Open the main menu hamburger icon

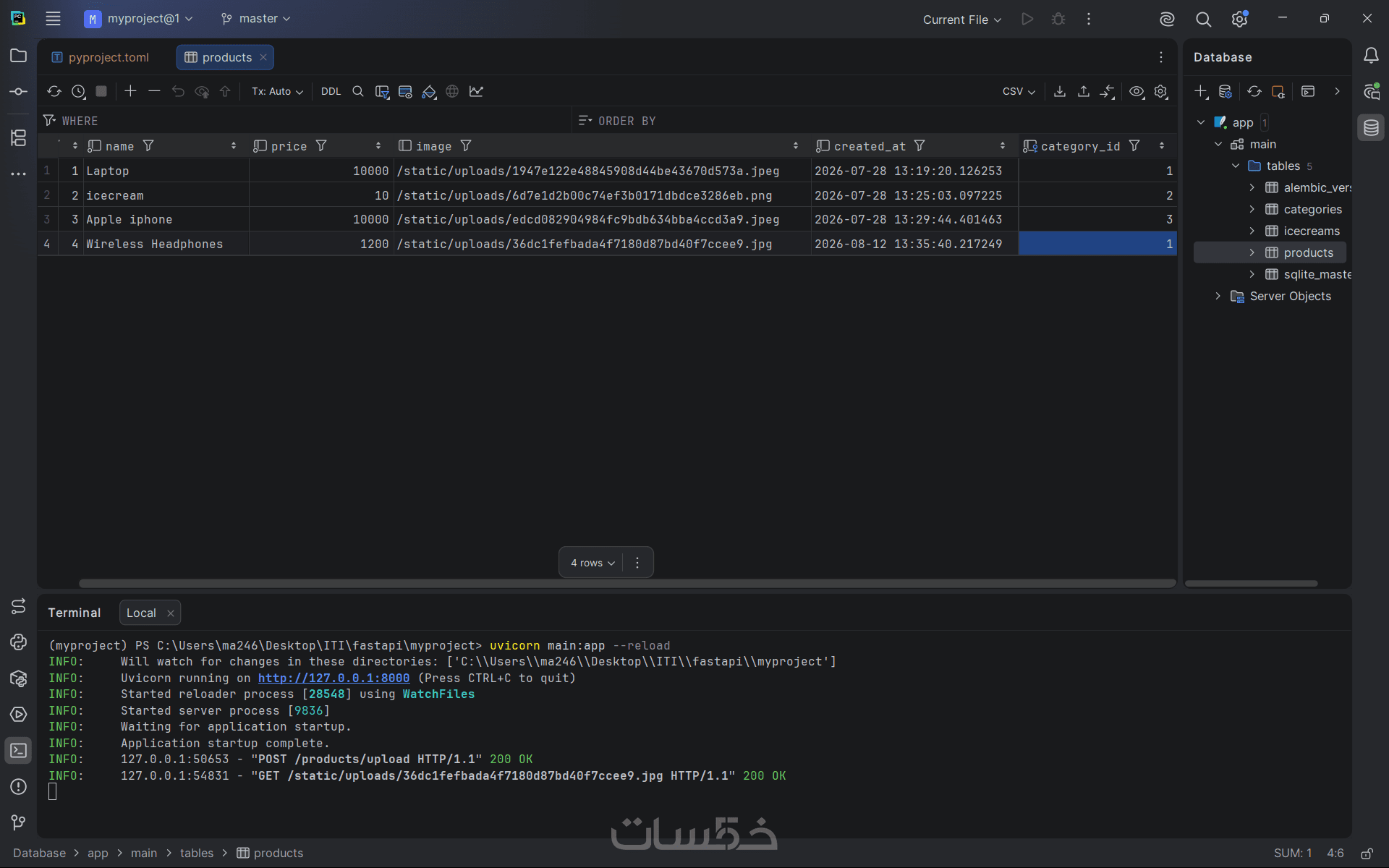[x=53, y=19]
